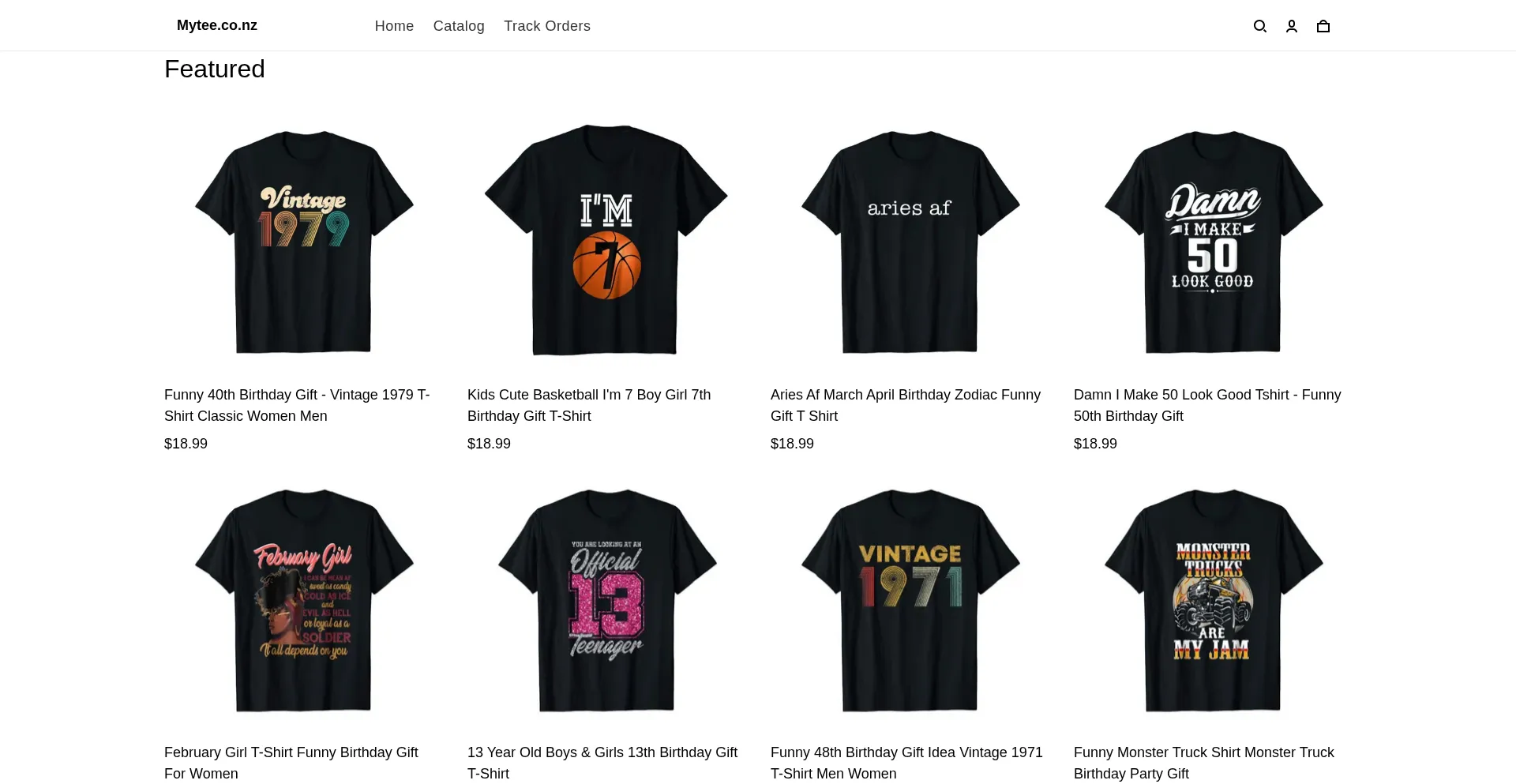The height and width of the screenshot is (784, 1516).
Task: Open the February Girl T-Shirt product link
Action: pyautogui.click(x=291, y=763)
